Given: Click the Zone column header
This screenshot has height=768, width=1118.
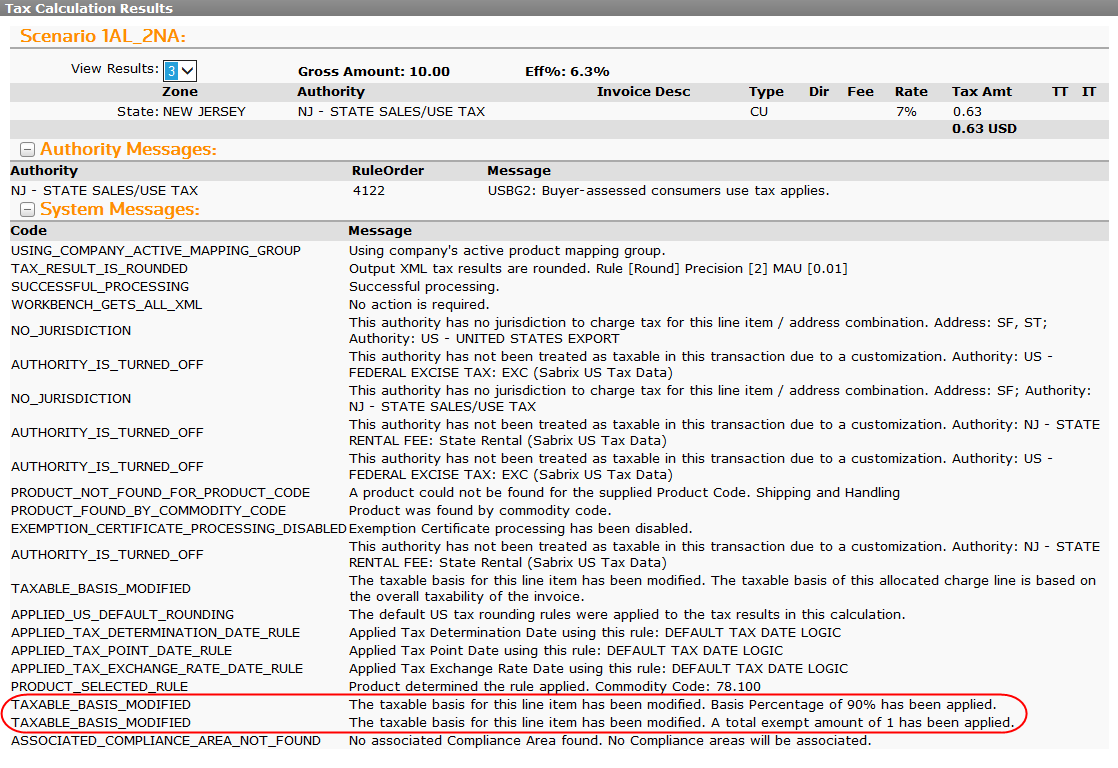Looking at the screenshot, I should [x=180, y=92].
